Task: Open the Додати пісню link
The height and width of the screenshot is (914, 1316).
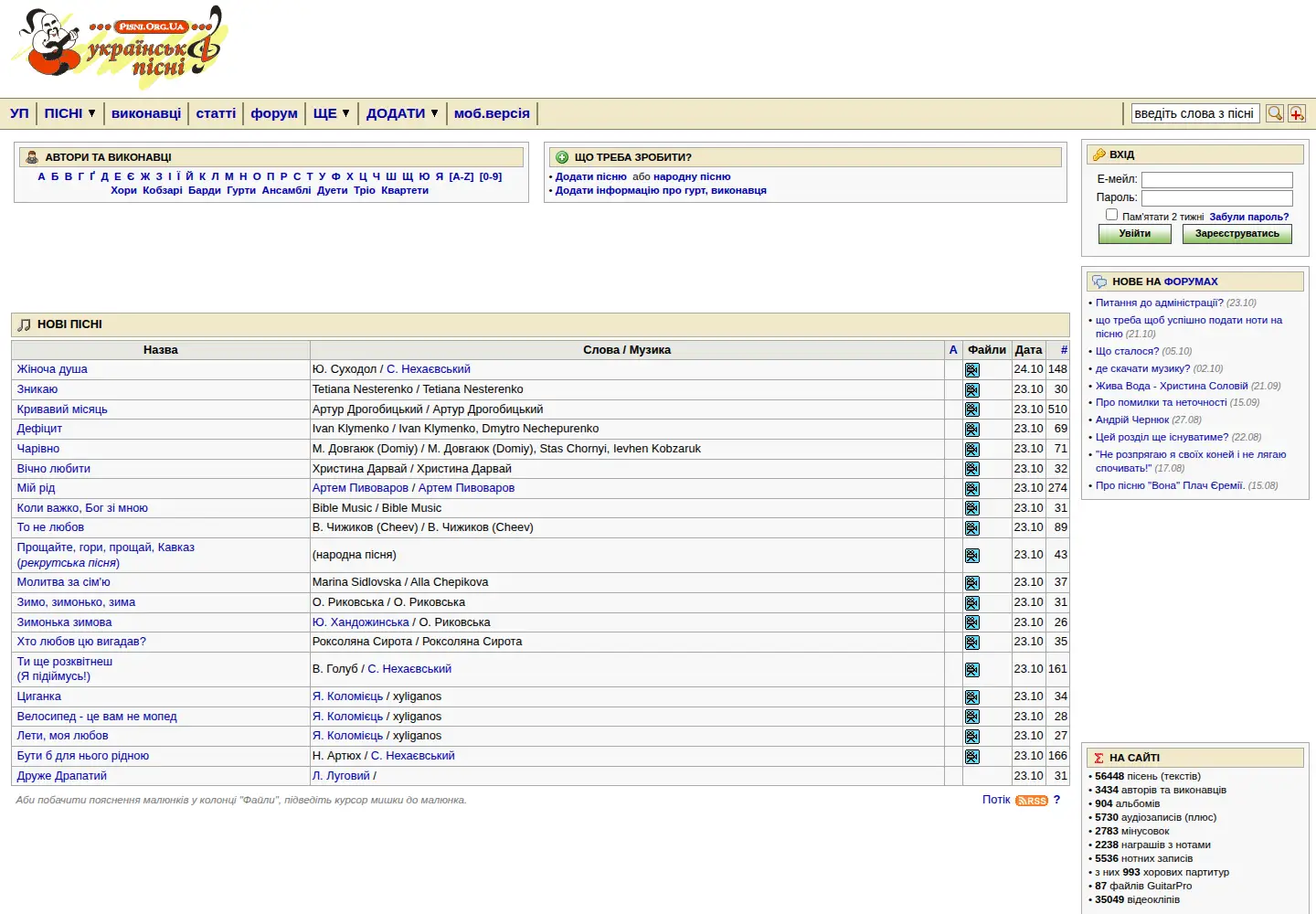Action: click(x=591, y=177)
